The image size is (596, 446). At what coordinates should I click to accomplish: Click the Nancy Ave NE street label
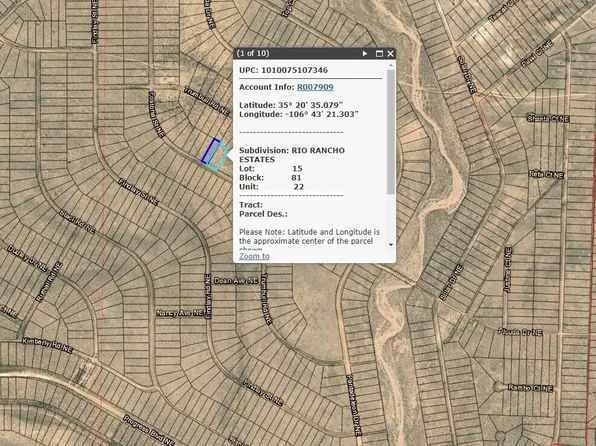tap(180, 313)
